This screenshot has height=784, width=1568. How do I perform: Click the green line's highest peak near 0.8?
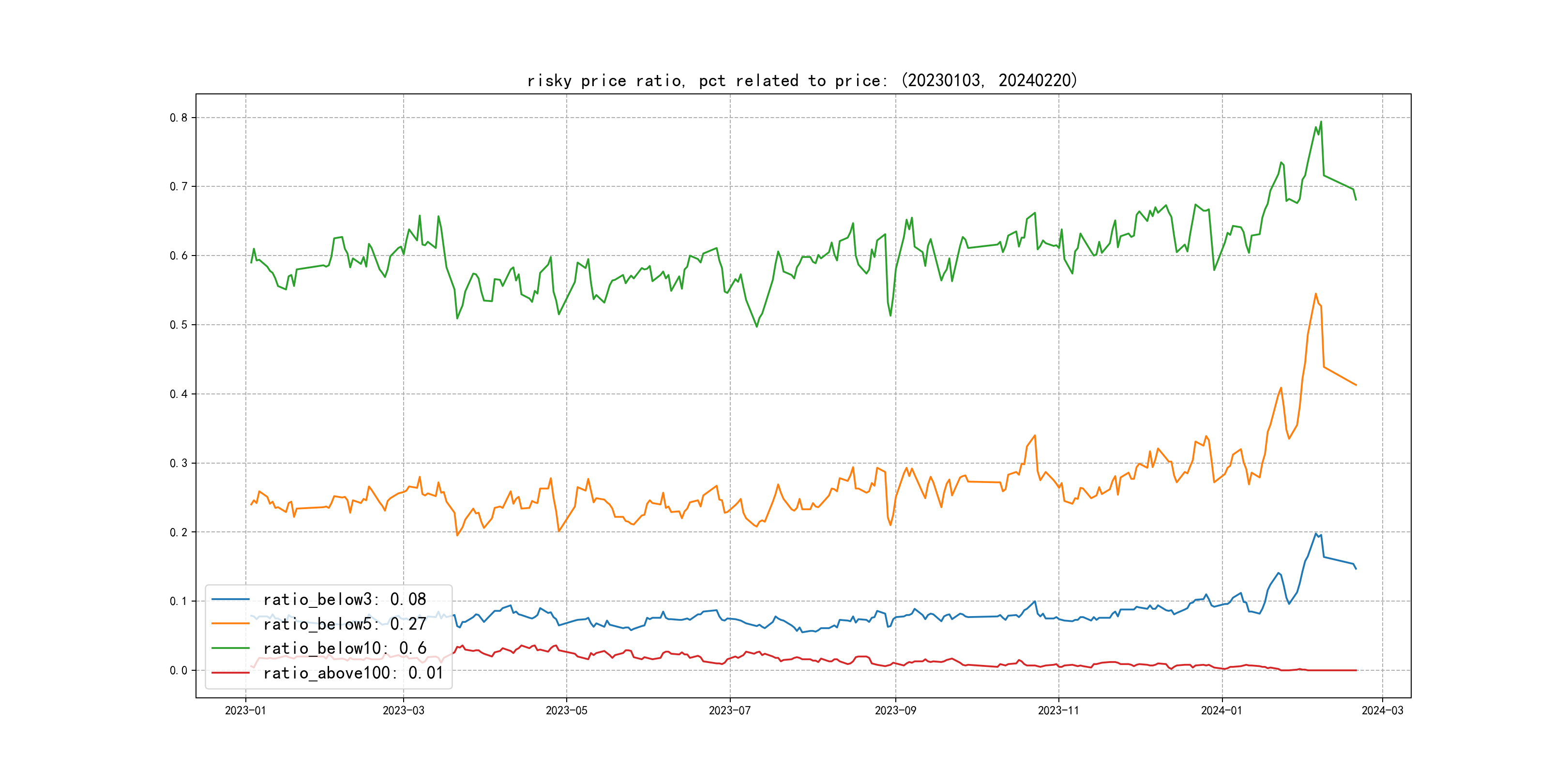(1320, 122)
